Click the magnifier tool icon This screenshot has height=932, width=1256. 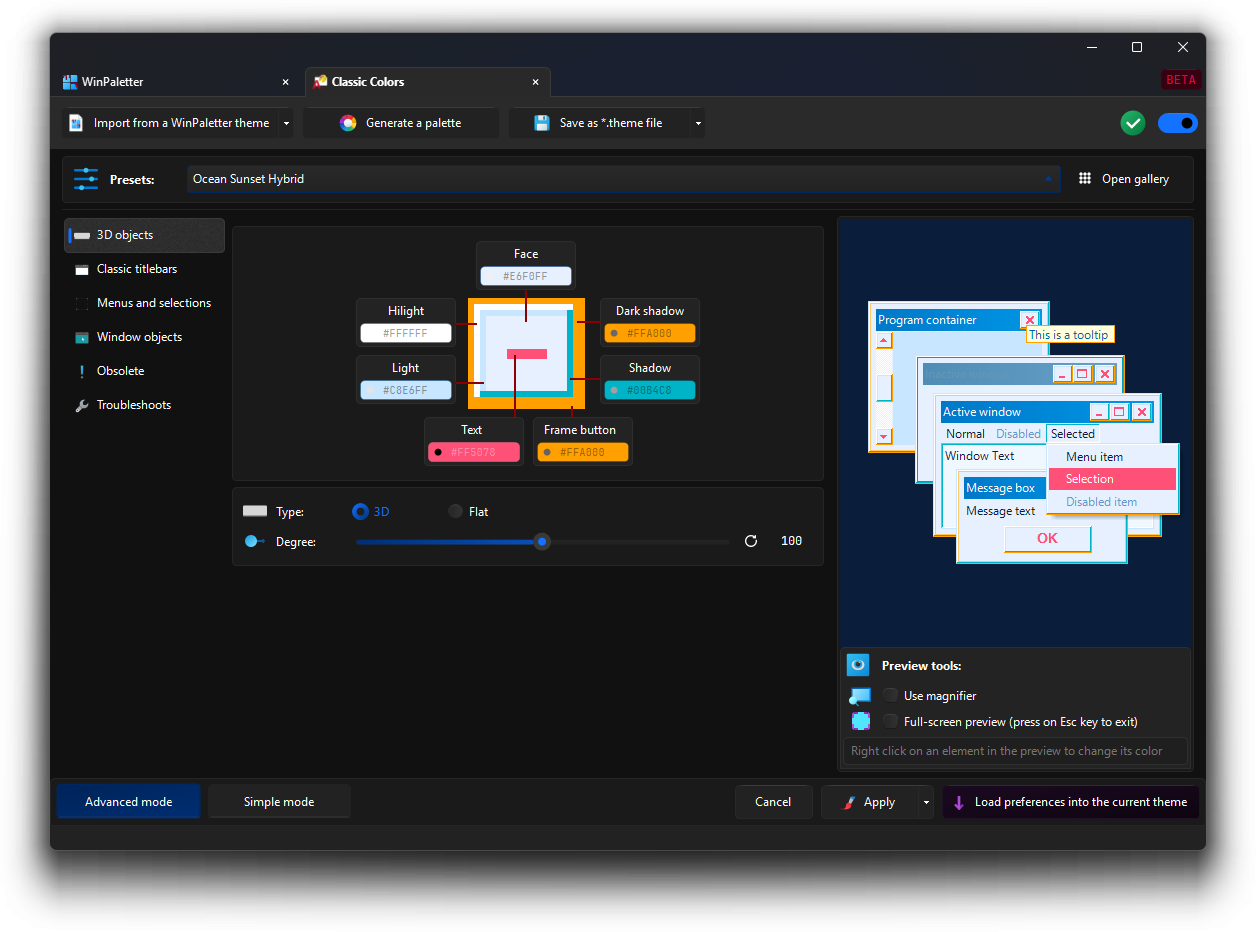point(860,696)
